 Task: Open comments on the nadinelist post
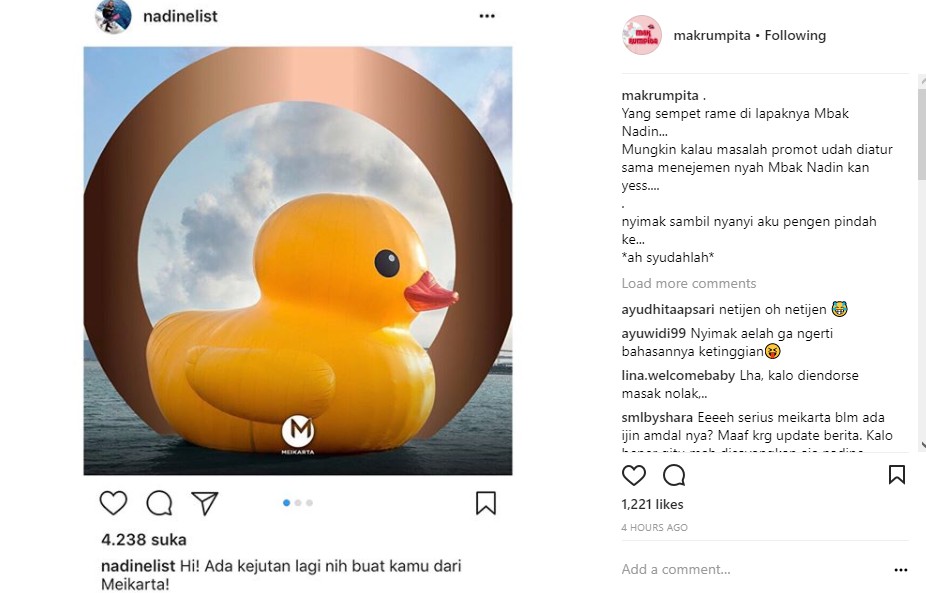[159, 503]
